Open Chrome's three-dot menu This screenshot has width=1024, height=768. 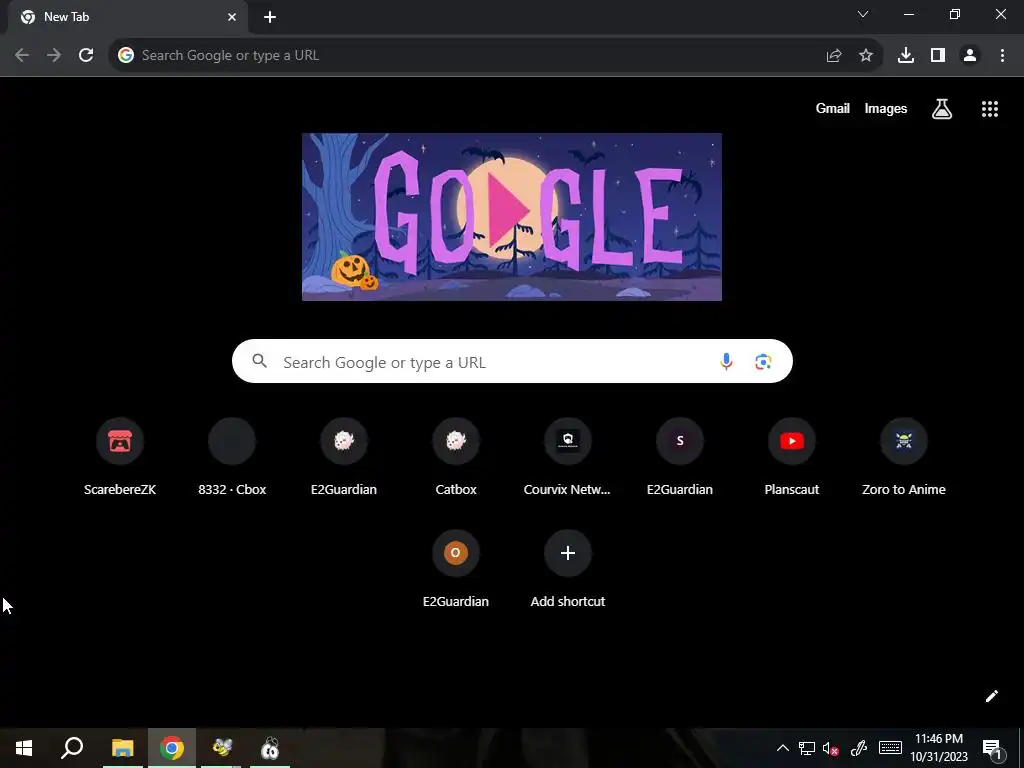point(1002,56)
